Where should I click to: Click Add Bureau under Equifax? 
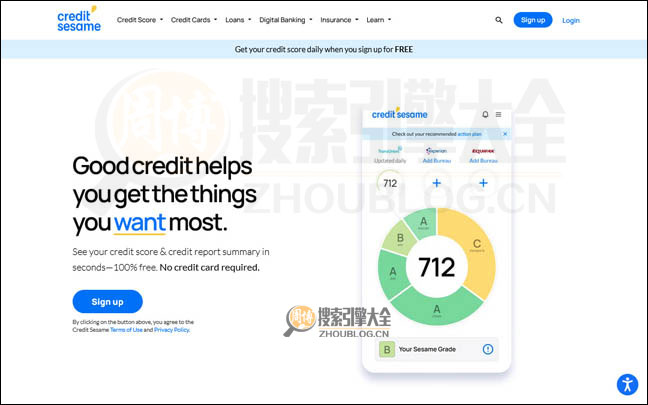[483, 161]
